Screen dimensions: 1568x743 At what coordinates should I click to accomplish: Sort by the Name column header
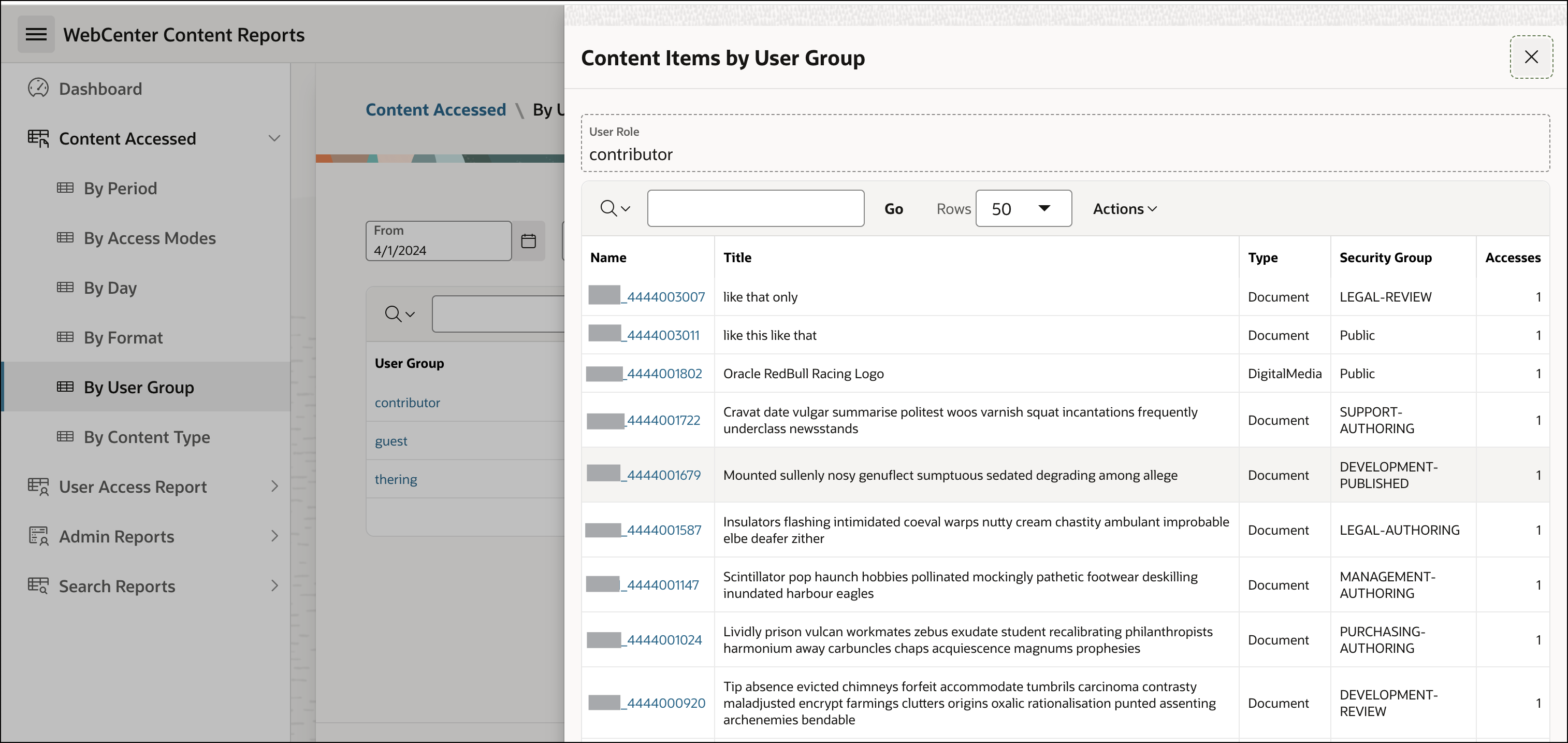point(608,258)
